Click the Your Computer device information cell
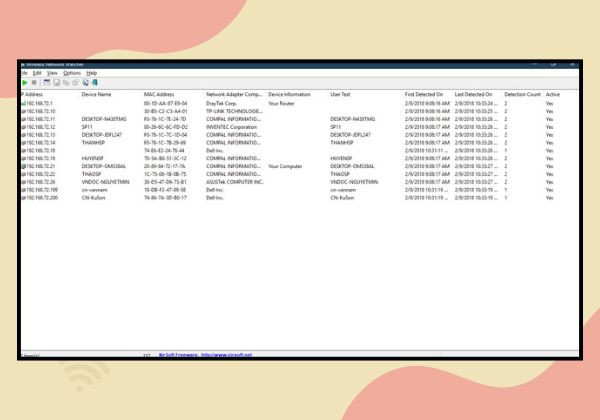The height and width of the screenshot is (420, 600). click(285, 166)
